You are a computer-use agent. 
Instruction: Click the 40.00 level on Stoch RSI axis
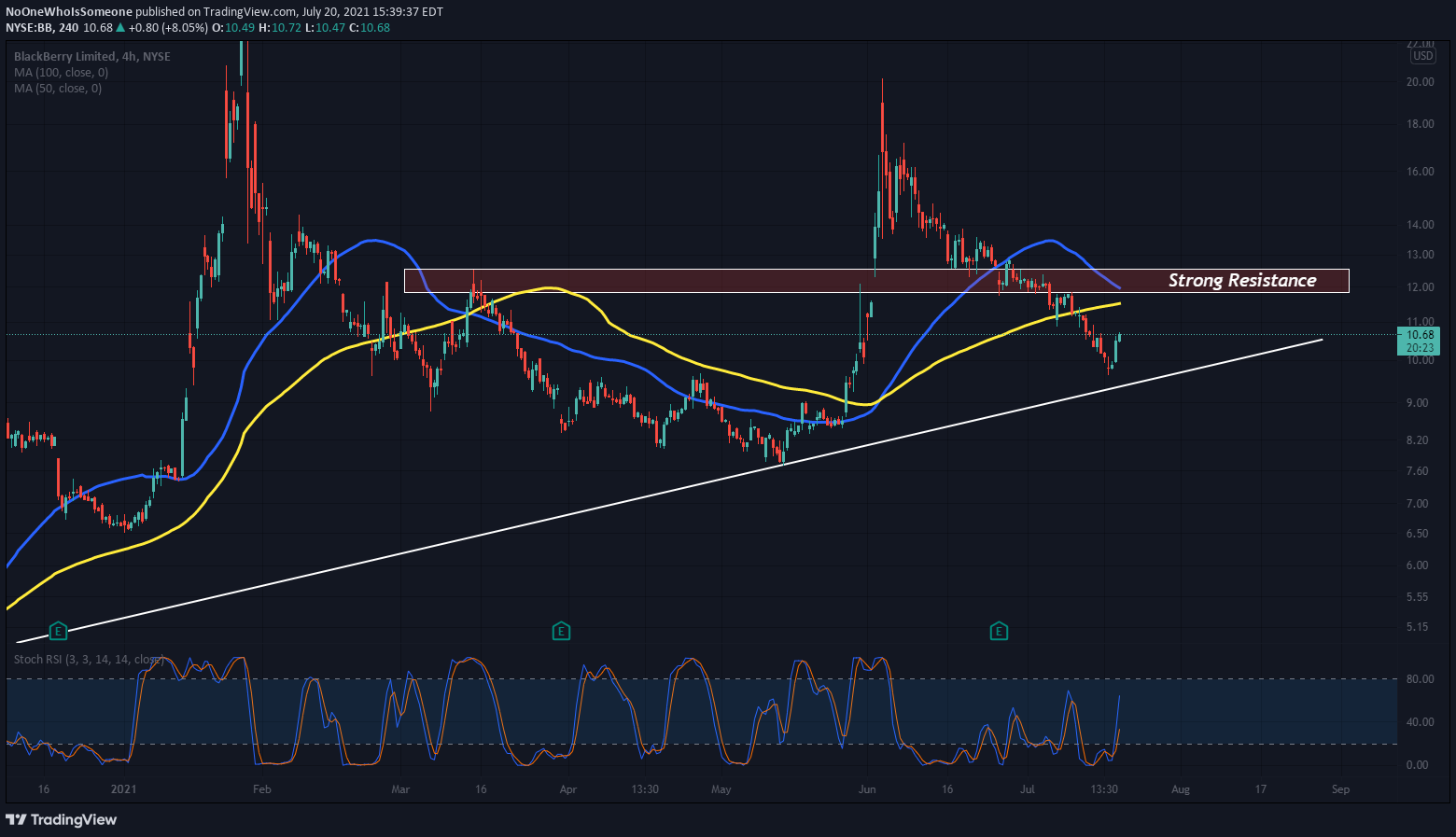tap(1421, 721)
